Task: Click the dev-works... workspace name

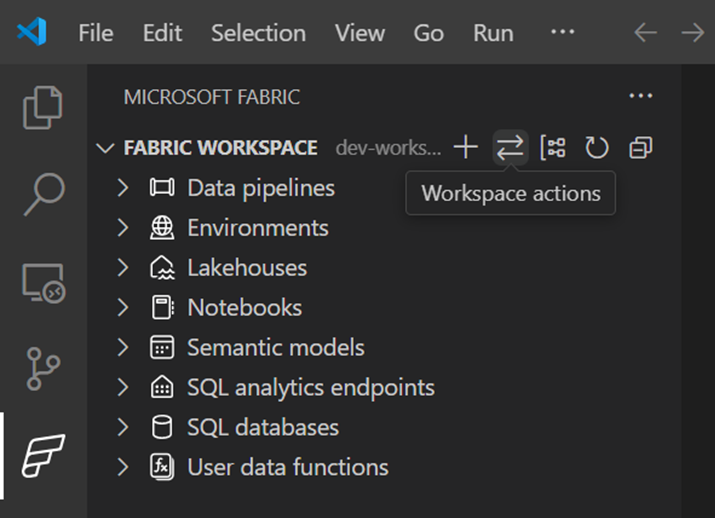Action: pos(389,148)
